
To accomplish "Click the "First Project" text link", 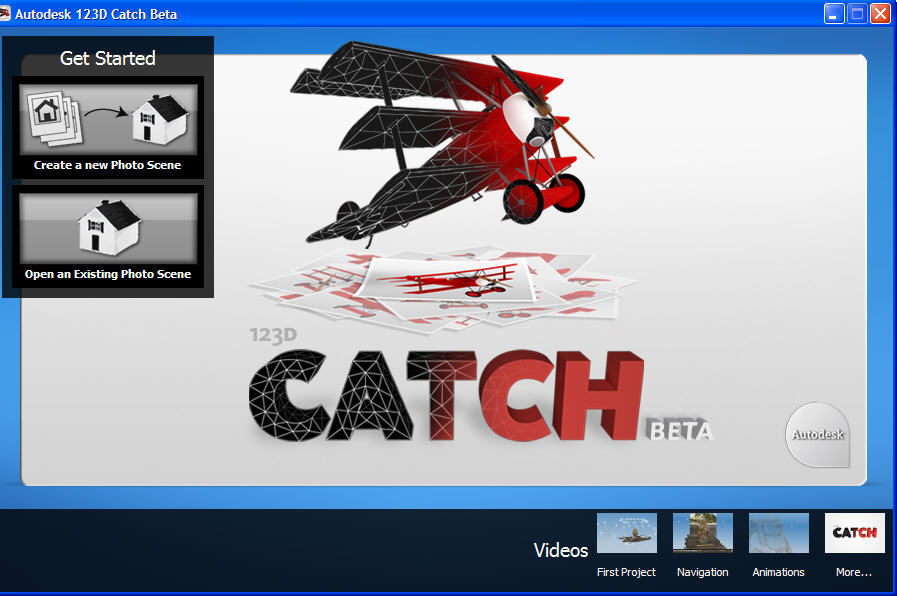I will tap(626, 572).
